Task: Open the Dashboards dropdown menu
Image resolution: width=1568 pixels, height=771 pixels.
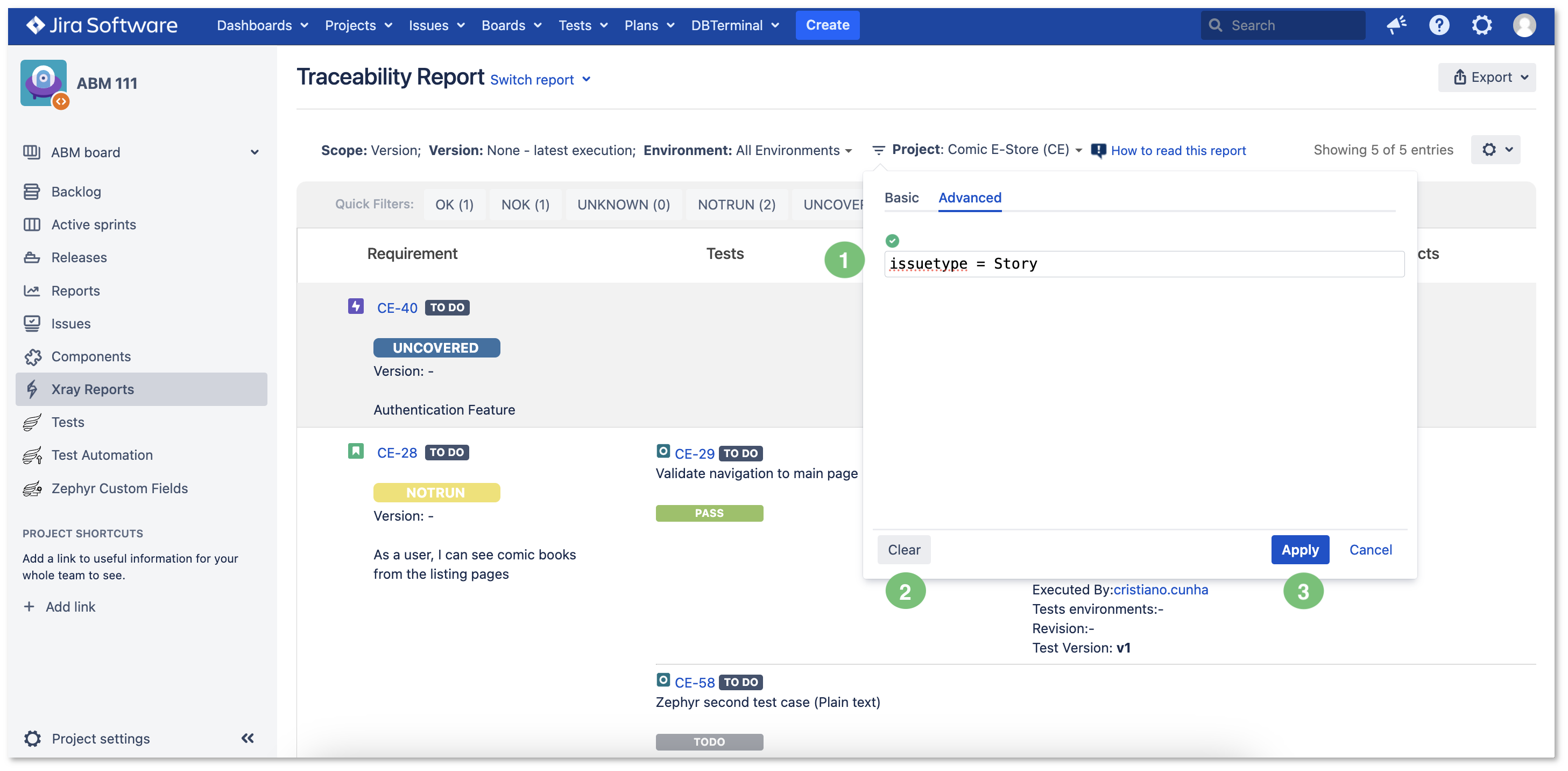Action: [263, 25]
